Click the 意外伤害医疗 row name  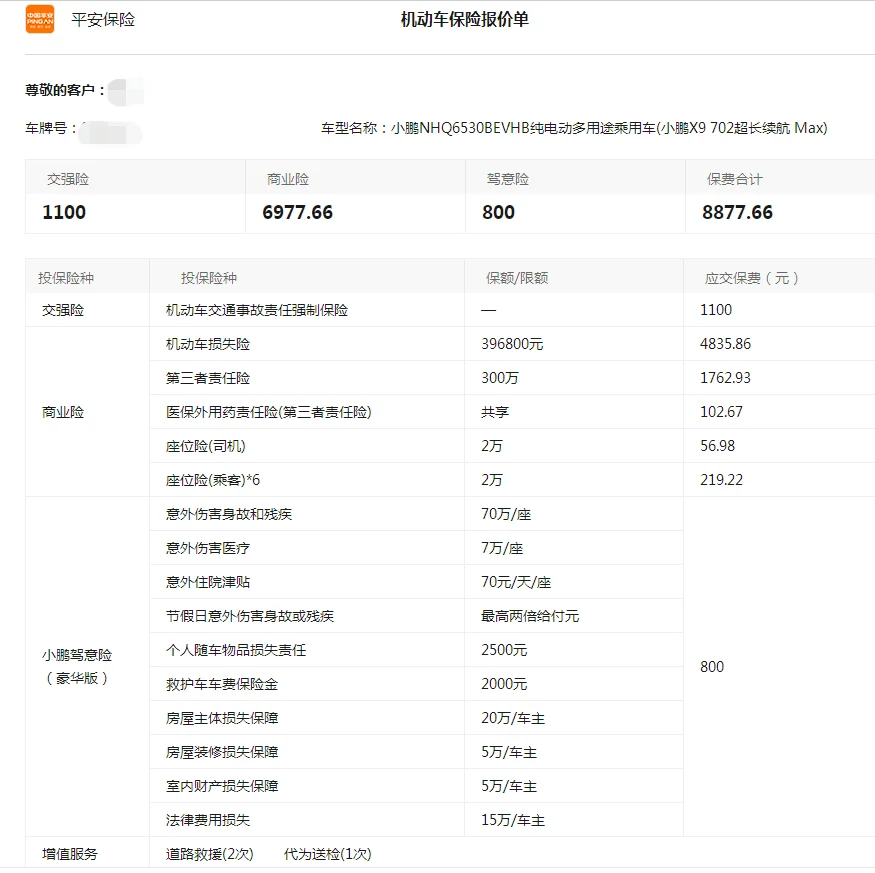coord(208,548)
